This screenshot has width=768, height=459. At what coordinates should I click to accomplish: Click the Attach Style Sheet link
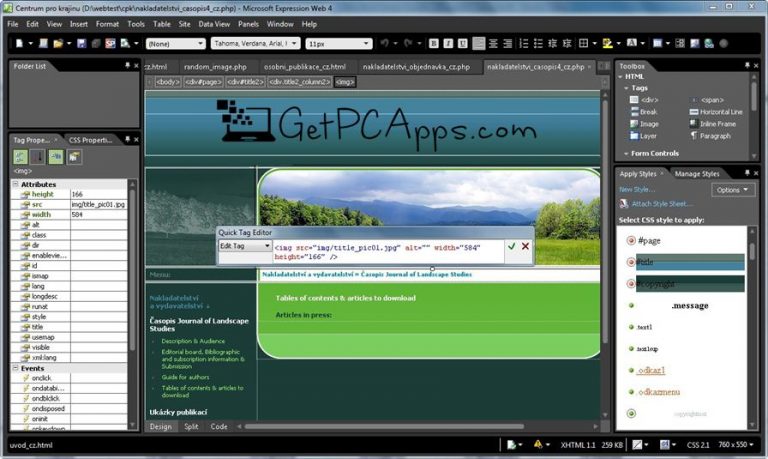(662, 204)
